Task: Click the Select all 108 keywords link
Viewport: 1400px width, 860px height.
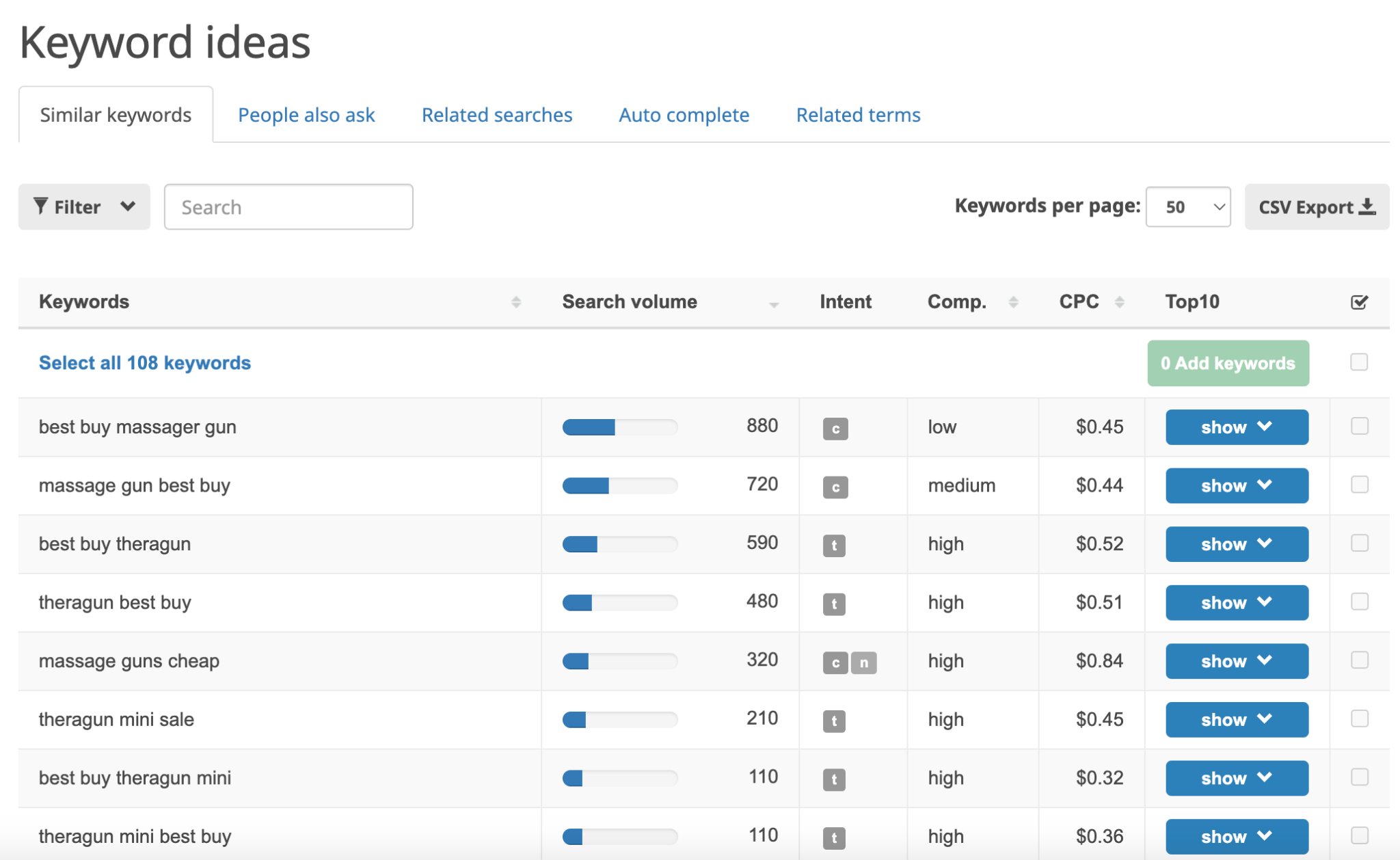Action: point(144,362)
